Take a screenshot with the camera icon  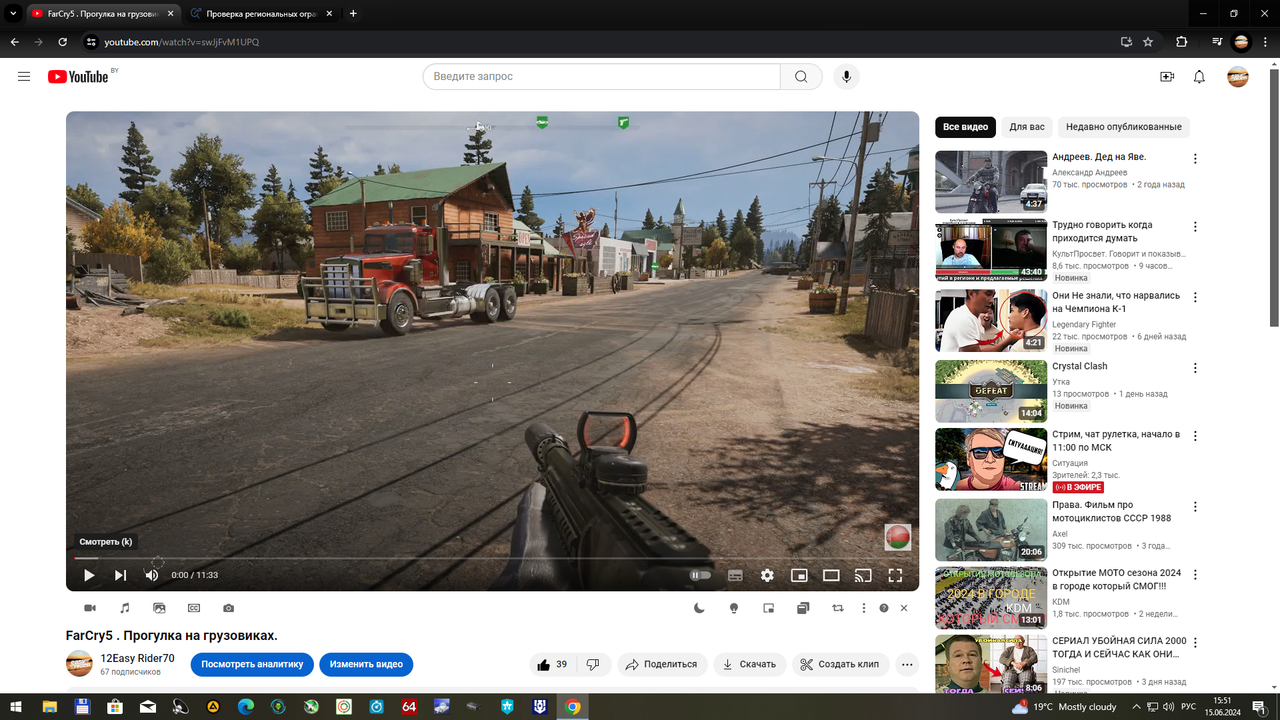229,608
